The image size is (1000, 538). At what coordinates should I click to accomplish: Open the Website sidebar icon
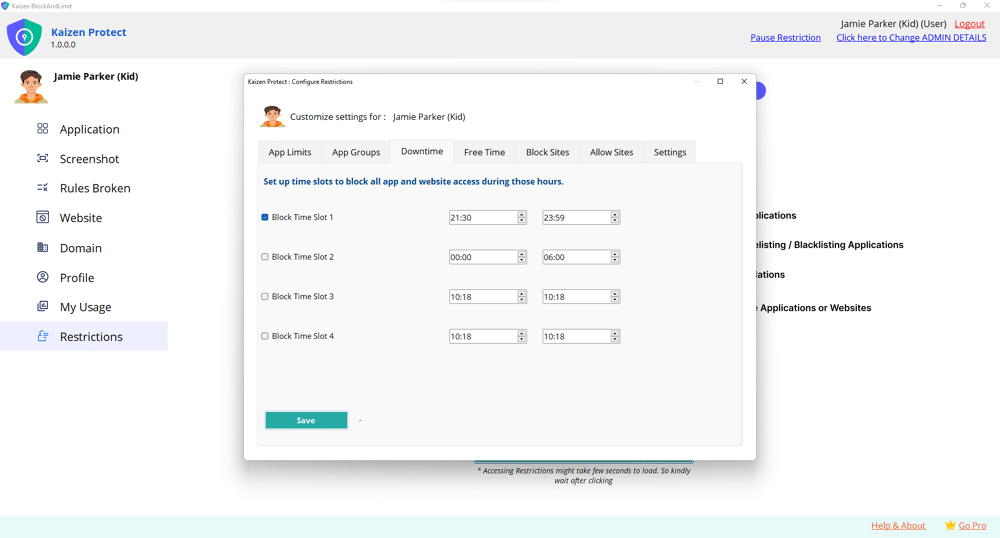[x=42, y=217]
